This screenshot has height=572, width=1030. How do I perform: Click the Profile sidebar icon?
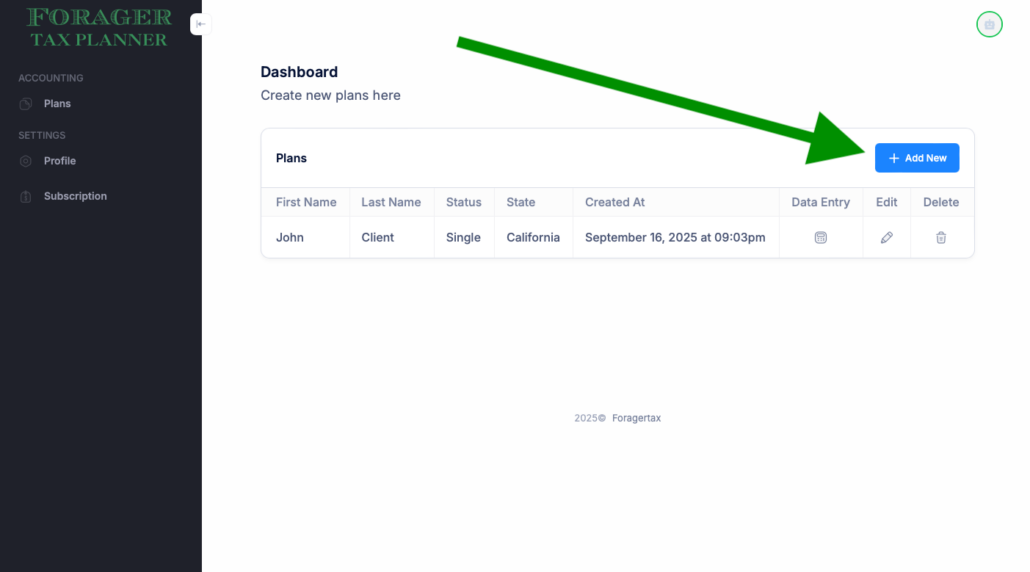pyautogui.click(x=26, y=161)
